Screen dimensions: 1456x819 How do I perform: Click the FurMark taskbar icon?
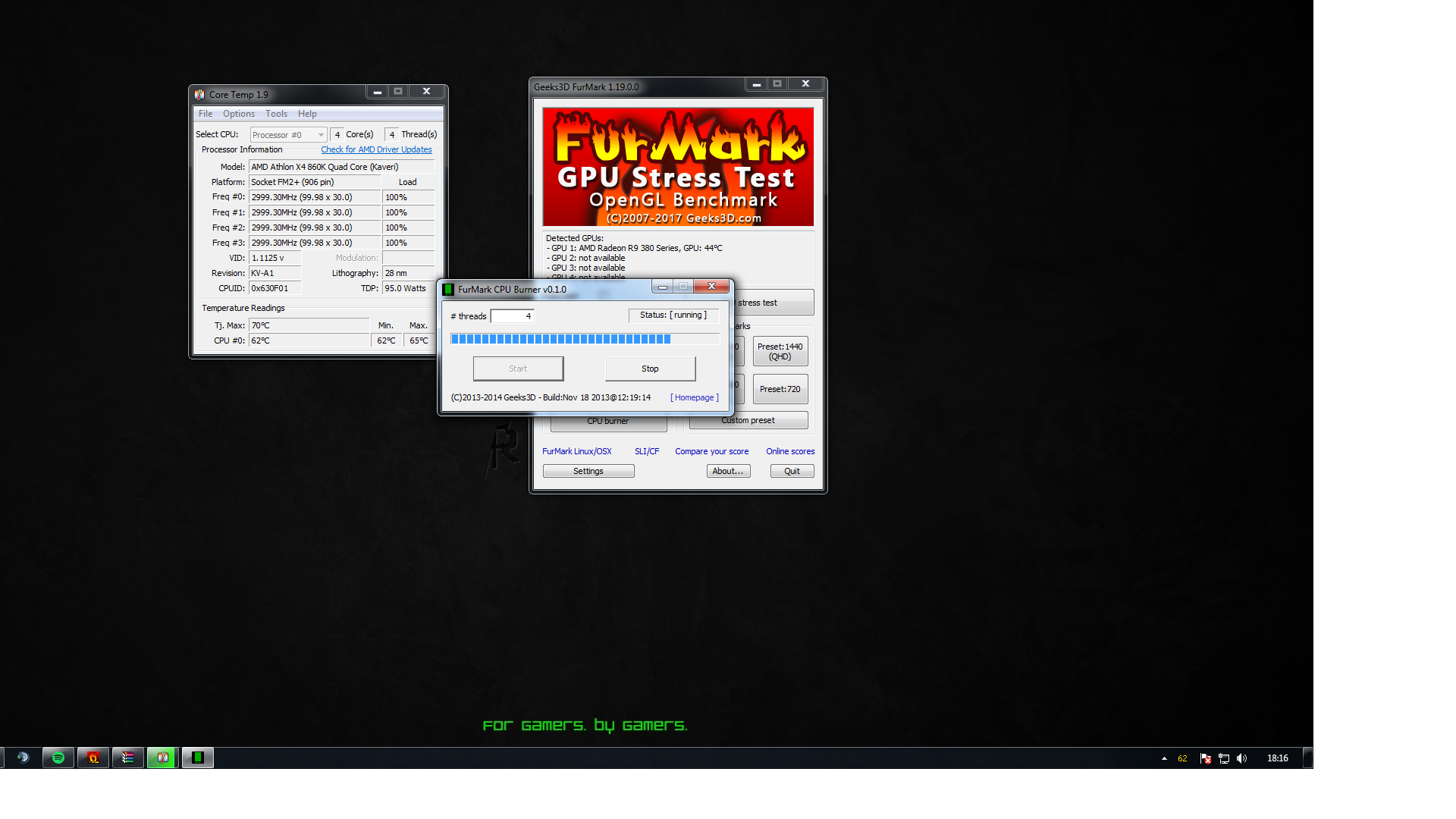click(x=93, y=758)
